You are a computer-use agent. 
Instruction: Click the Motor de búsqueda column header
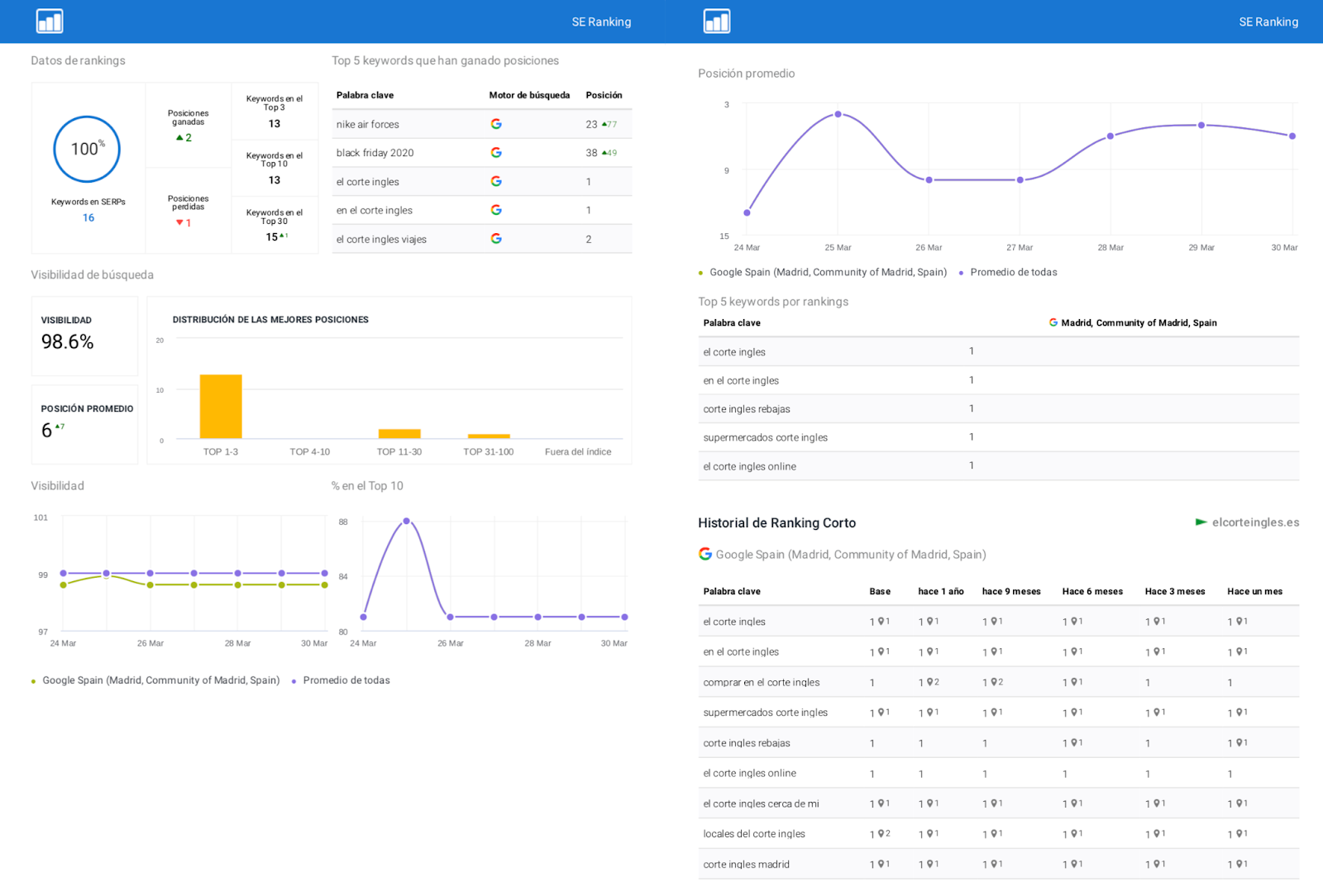coord(529,95)
